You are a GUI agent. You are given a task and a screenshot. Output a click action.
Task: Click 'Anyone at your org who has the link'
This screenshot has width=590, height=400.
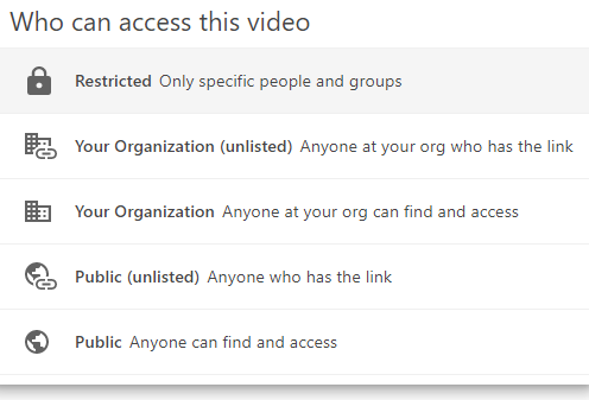click(436, 147)
